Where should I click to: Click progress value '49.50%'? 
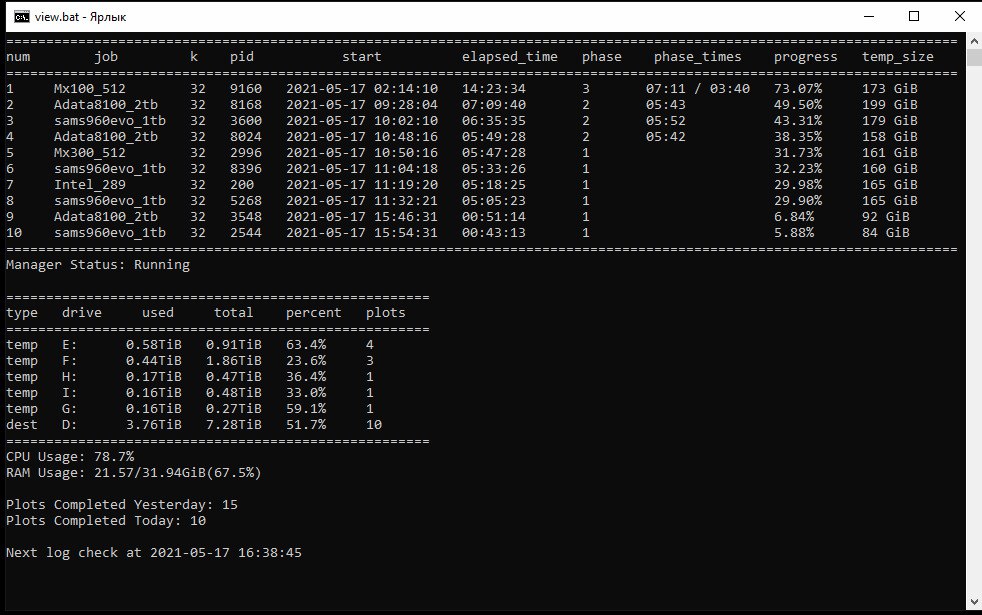(797, 105)
